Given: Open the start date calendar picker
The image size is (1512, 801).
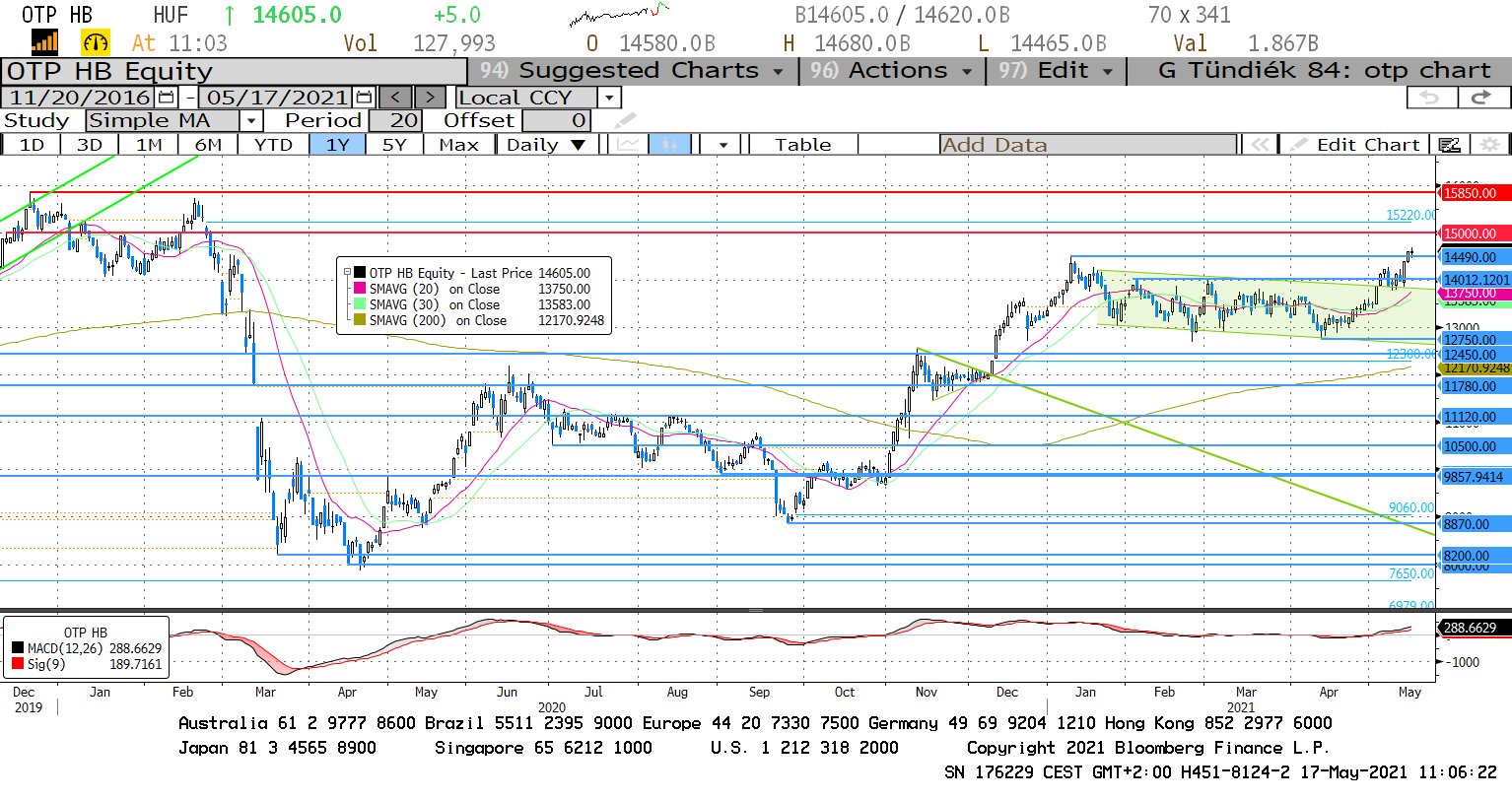Looking at the screenshot, I should [166, 98].
